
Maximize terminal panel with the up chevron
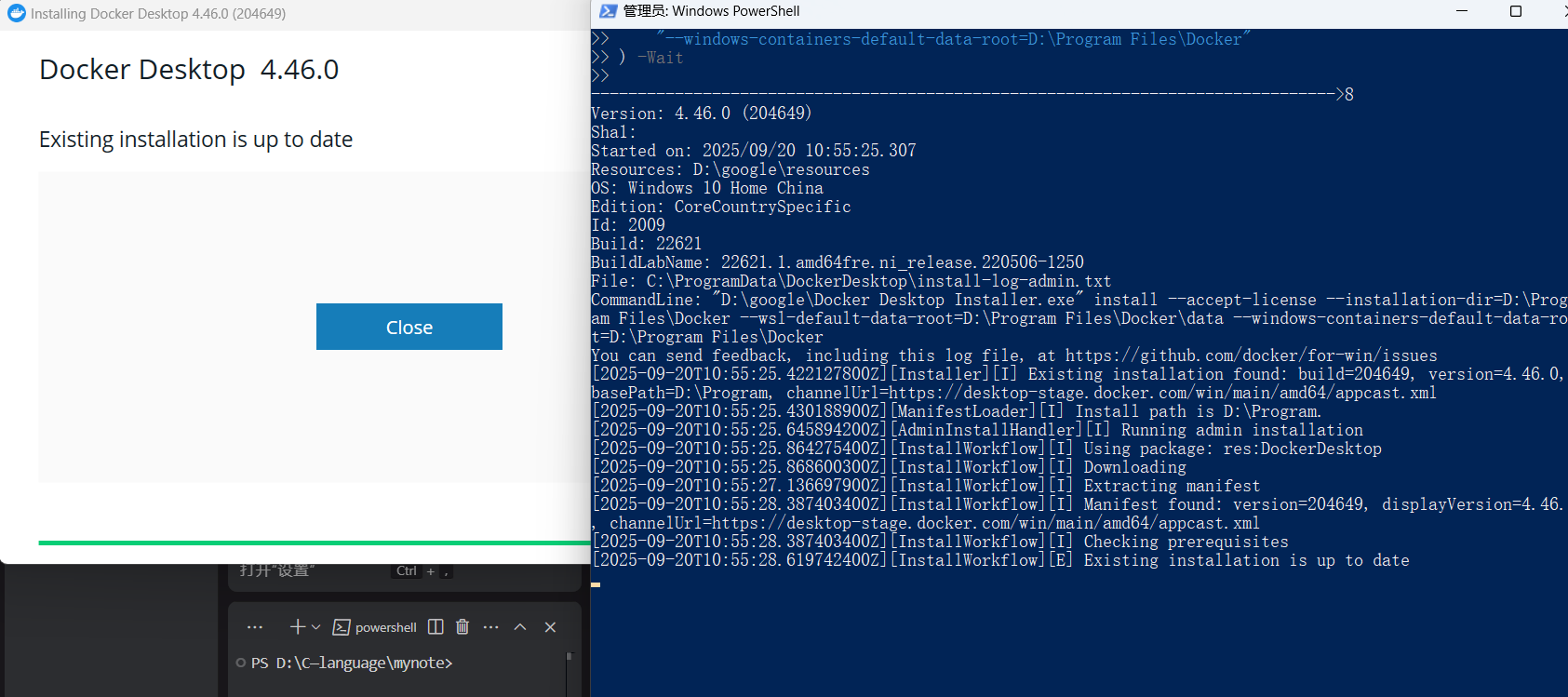(x=520, y=627)
